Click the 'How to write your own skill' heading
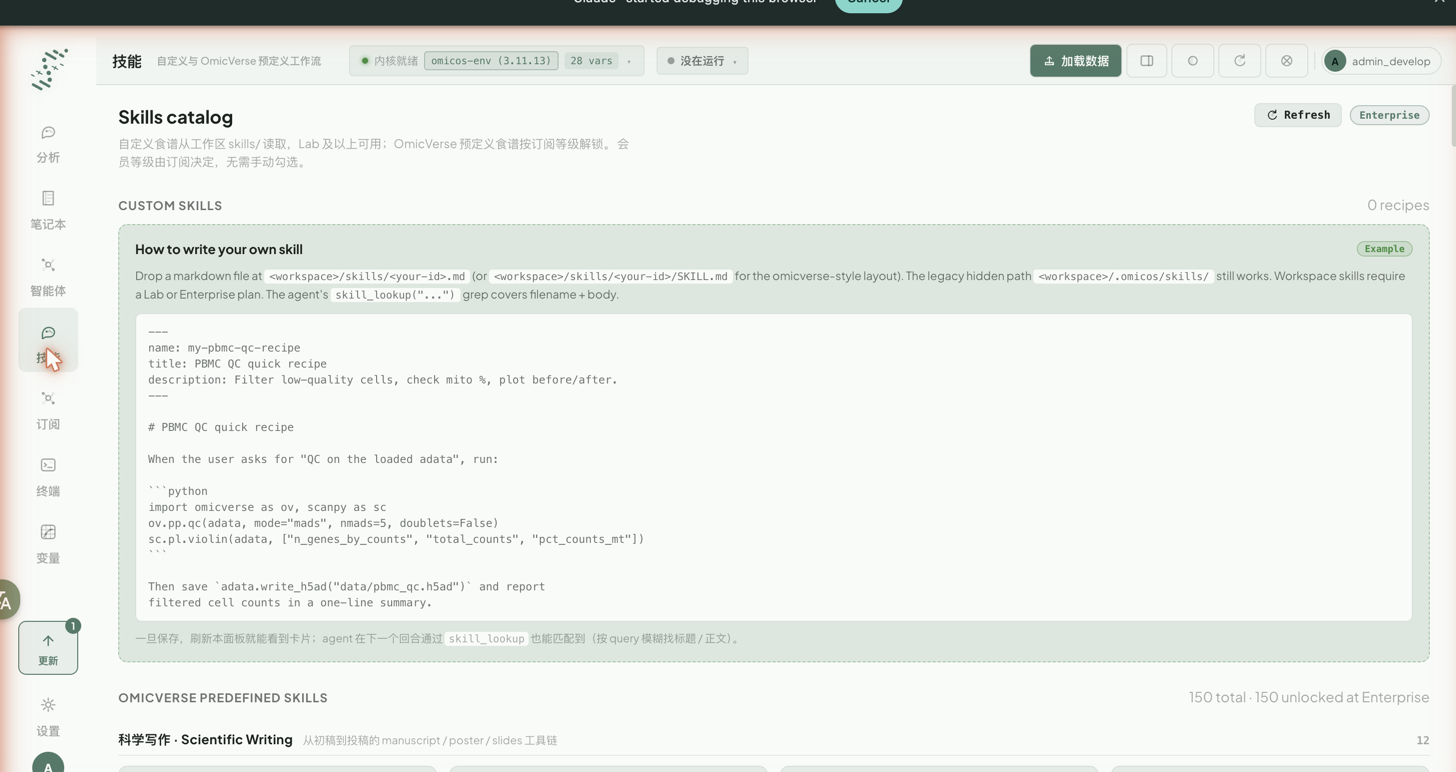The width and height of the screenshot is (1456, 772). [219, 249]
